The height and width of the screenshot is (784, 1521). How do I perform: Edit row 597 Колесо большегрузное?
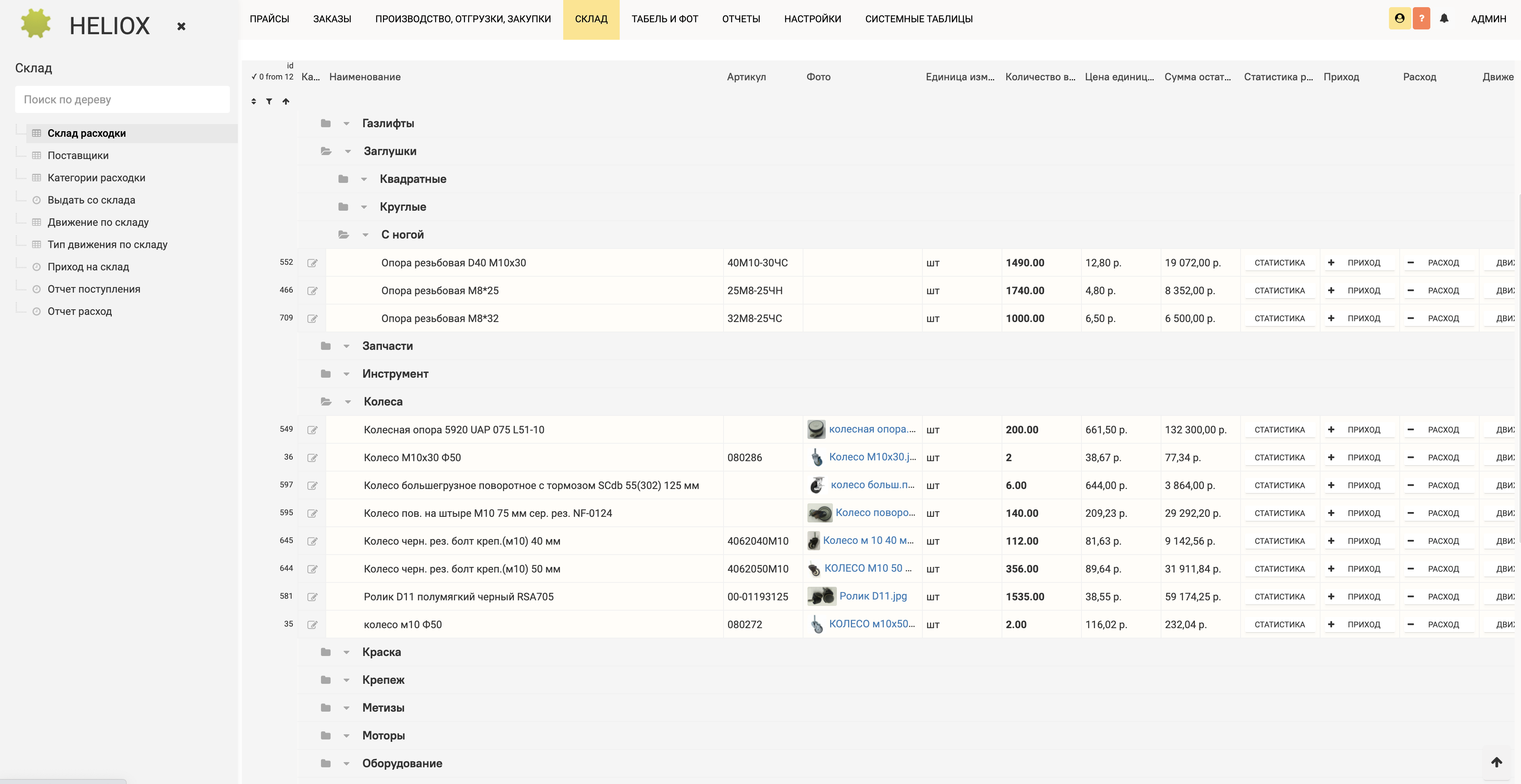coord(312,486)
